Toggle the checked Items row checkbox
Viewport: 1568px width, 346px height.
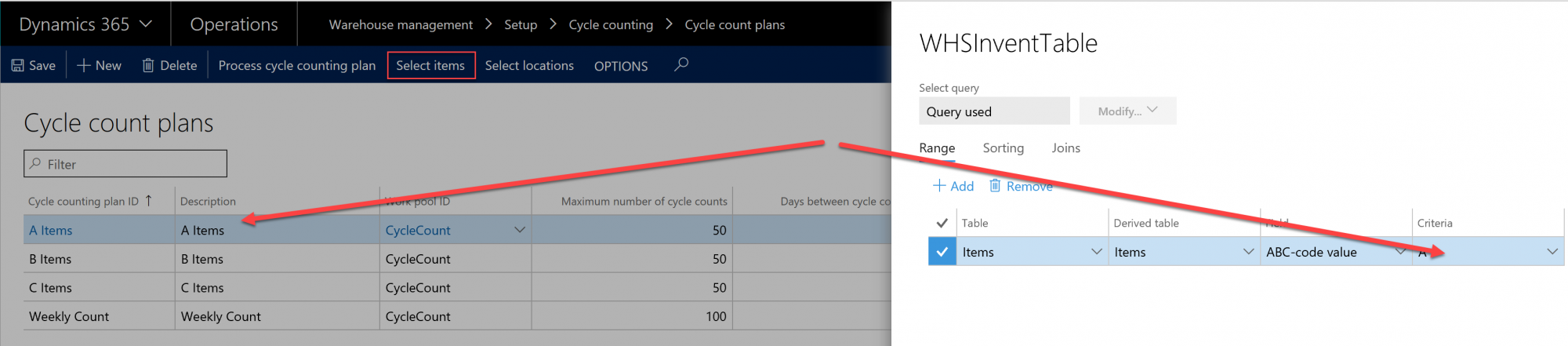click(942, 252)
